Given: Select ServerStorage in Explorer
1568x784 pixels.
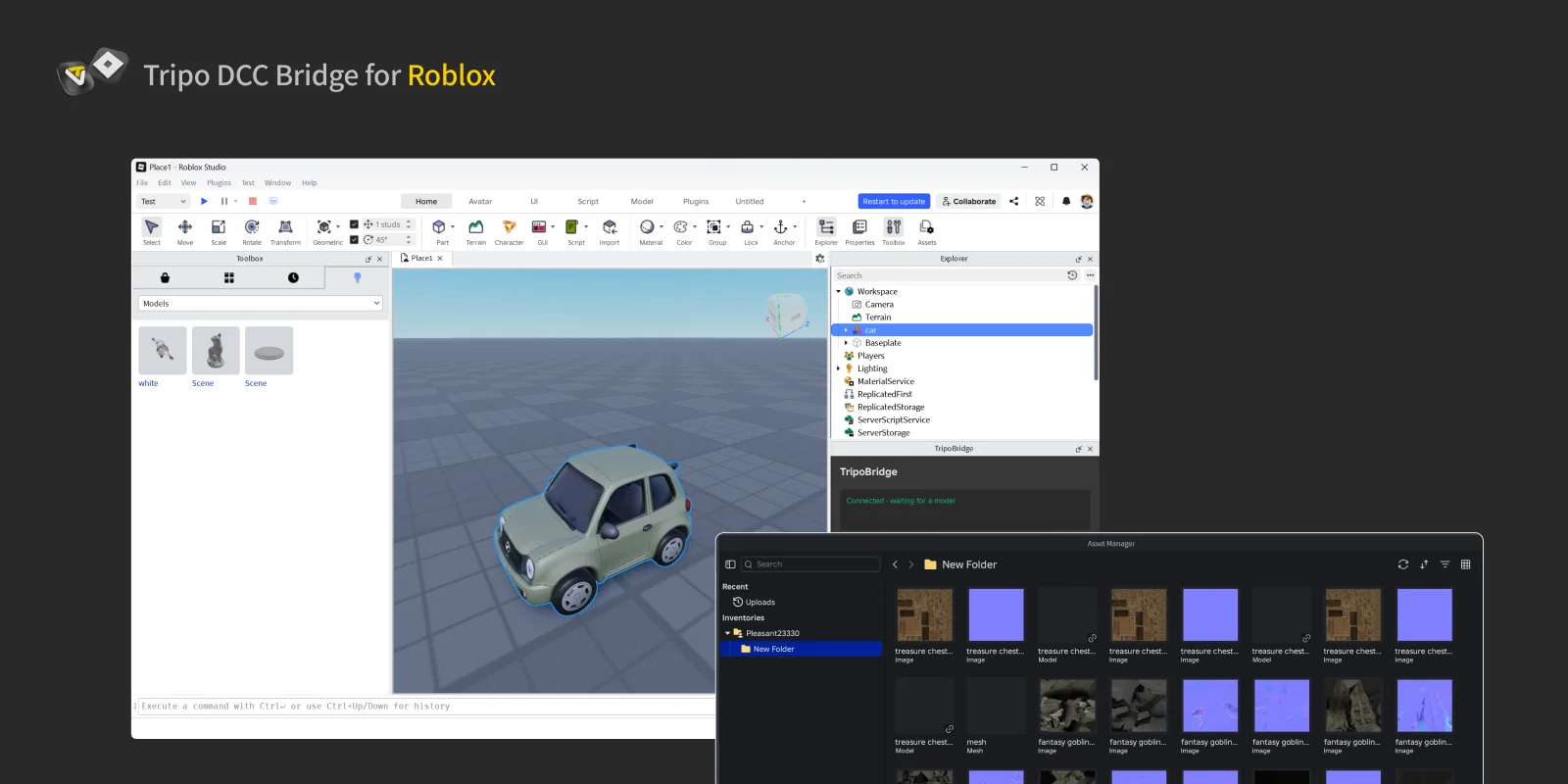Looking at the screenshot, I should [883, 432].
